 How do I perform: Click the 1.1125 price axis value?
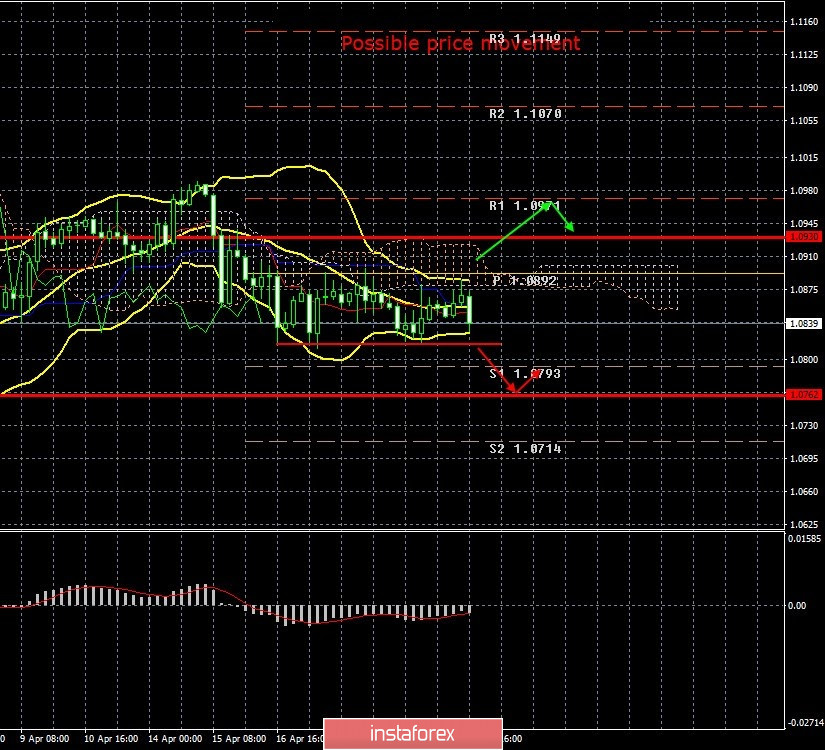(804, 55)
